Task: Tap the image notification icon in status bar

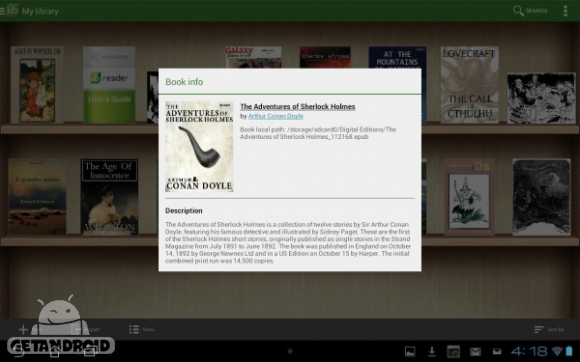Action: 410,351
